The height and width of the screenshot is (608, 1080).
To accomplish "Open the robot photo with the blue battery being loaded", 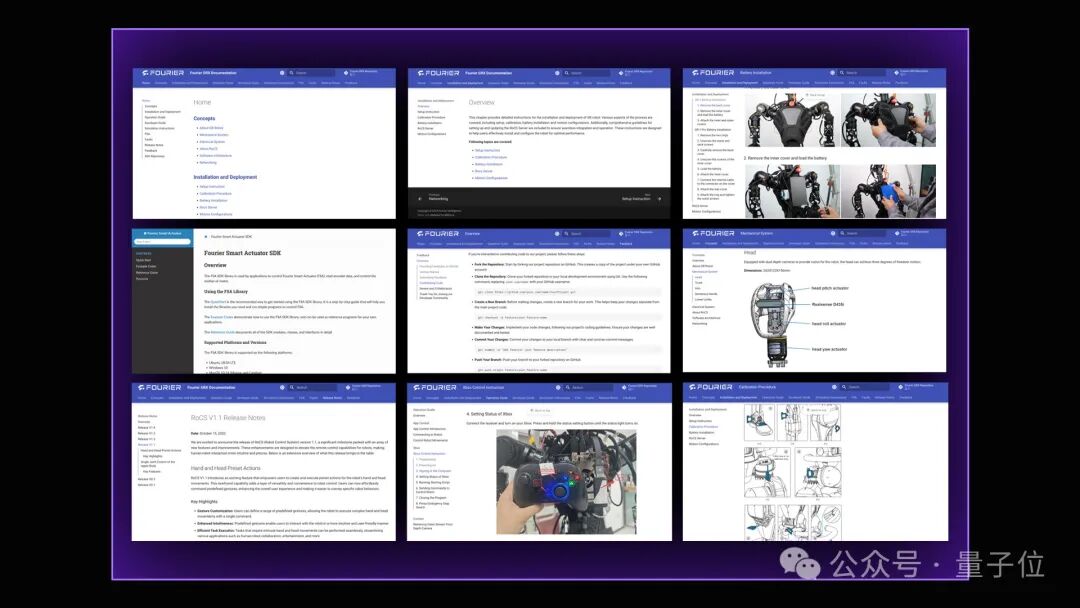I will tap(889, 191).
